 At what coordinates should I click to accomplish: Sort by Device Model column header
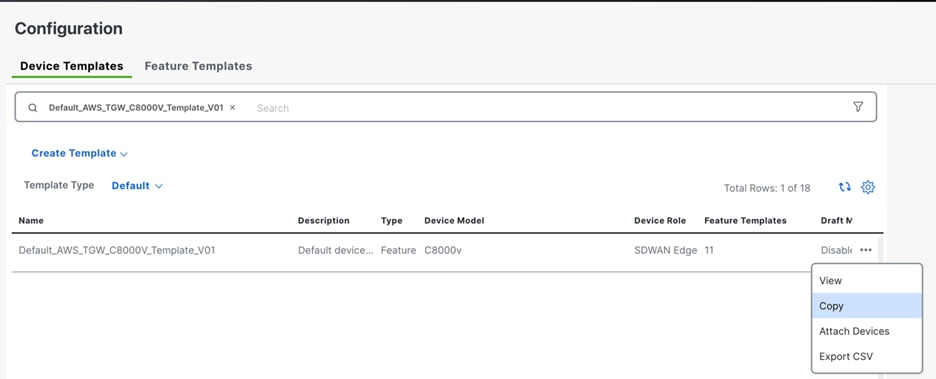click(454, 221)
